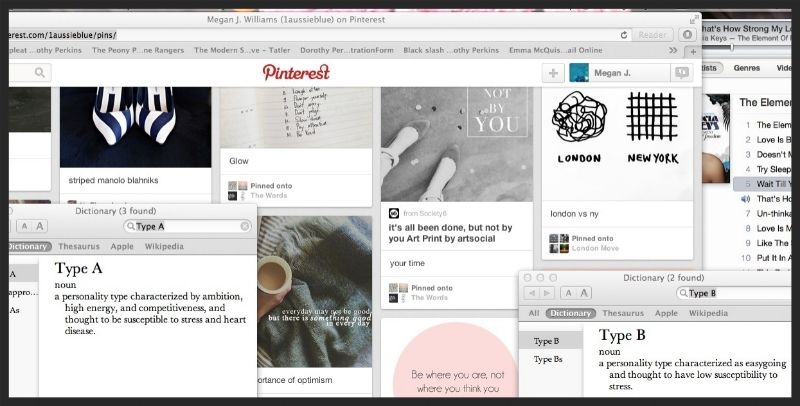The width and height of the screenshot is (800, 406).
Task: Adjust the iTunes volume slider
Action: coord(732,47)
